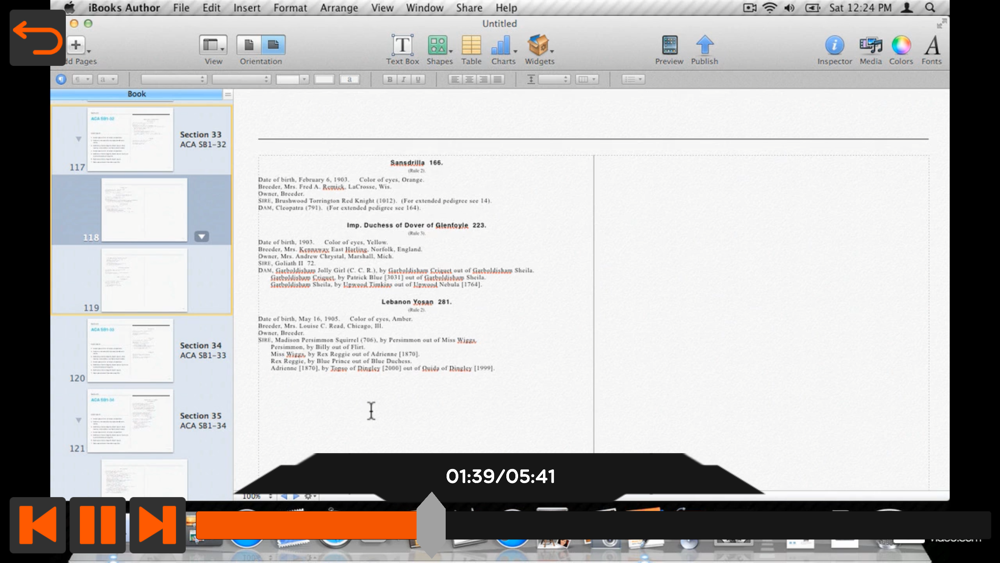The height and width of the screenshot is (563, 1000).
Task: Open the Format menu
Action: click(x=290, y=8)
